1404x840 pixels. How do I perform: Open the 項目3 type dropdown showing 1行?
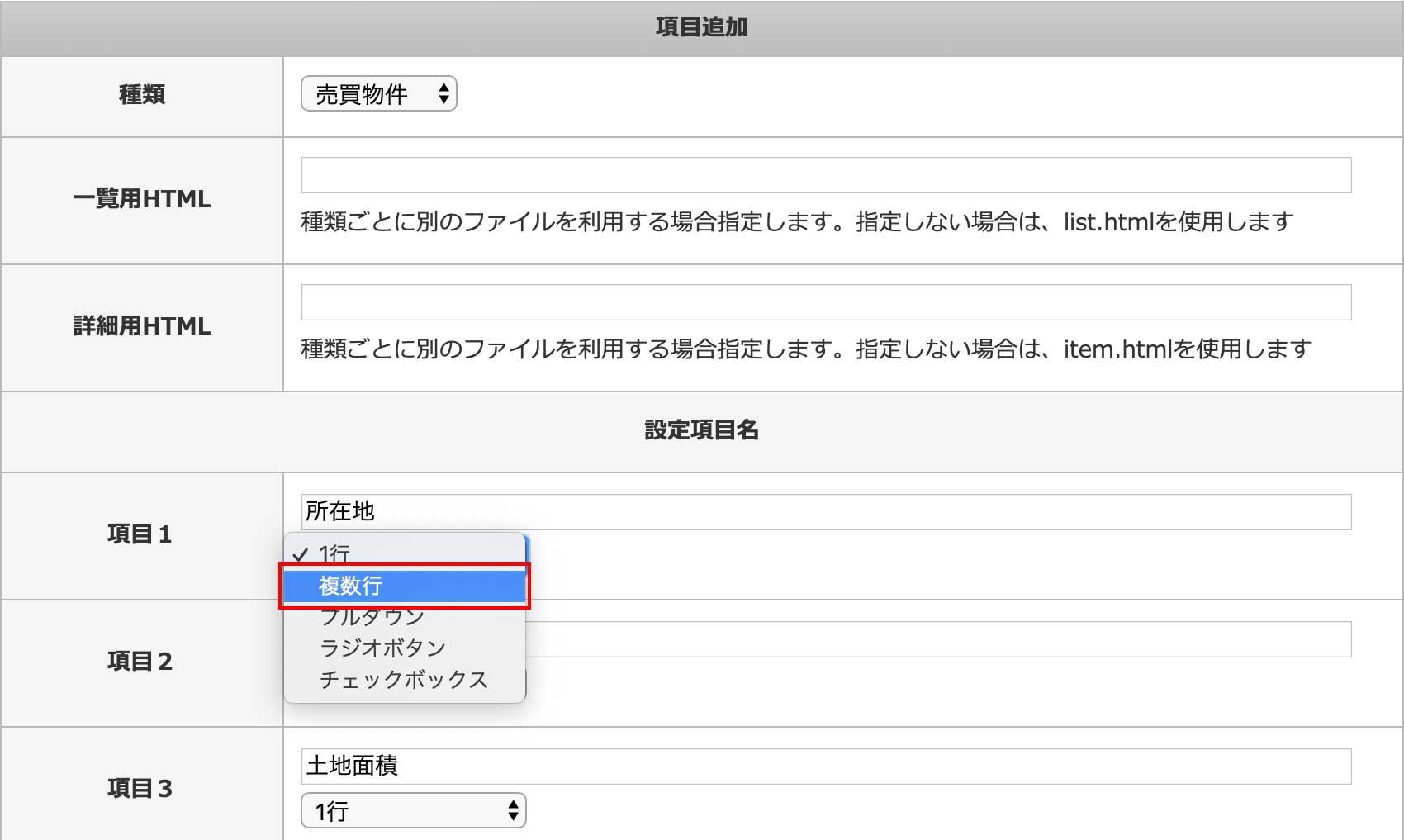(x=413, y=811)
